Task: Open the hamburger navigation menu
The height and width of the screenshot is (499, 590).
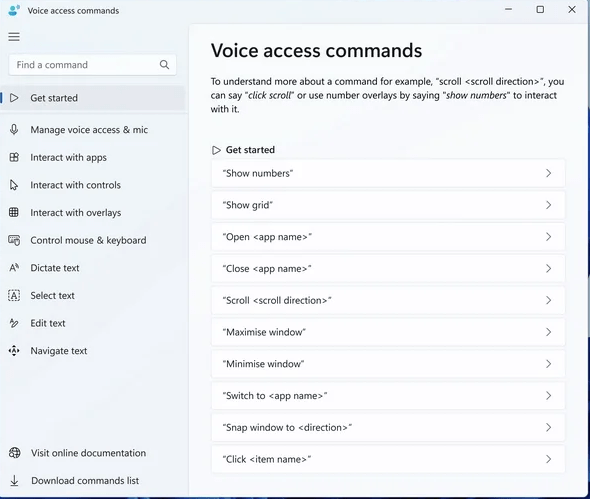Action: [14, 37]
